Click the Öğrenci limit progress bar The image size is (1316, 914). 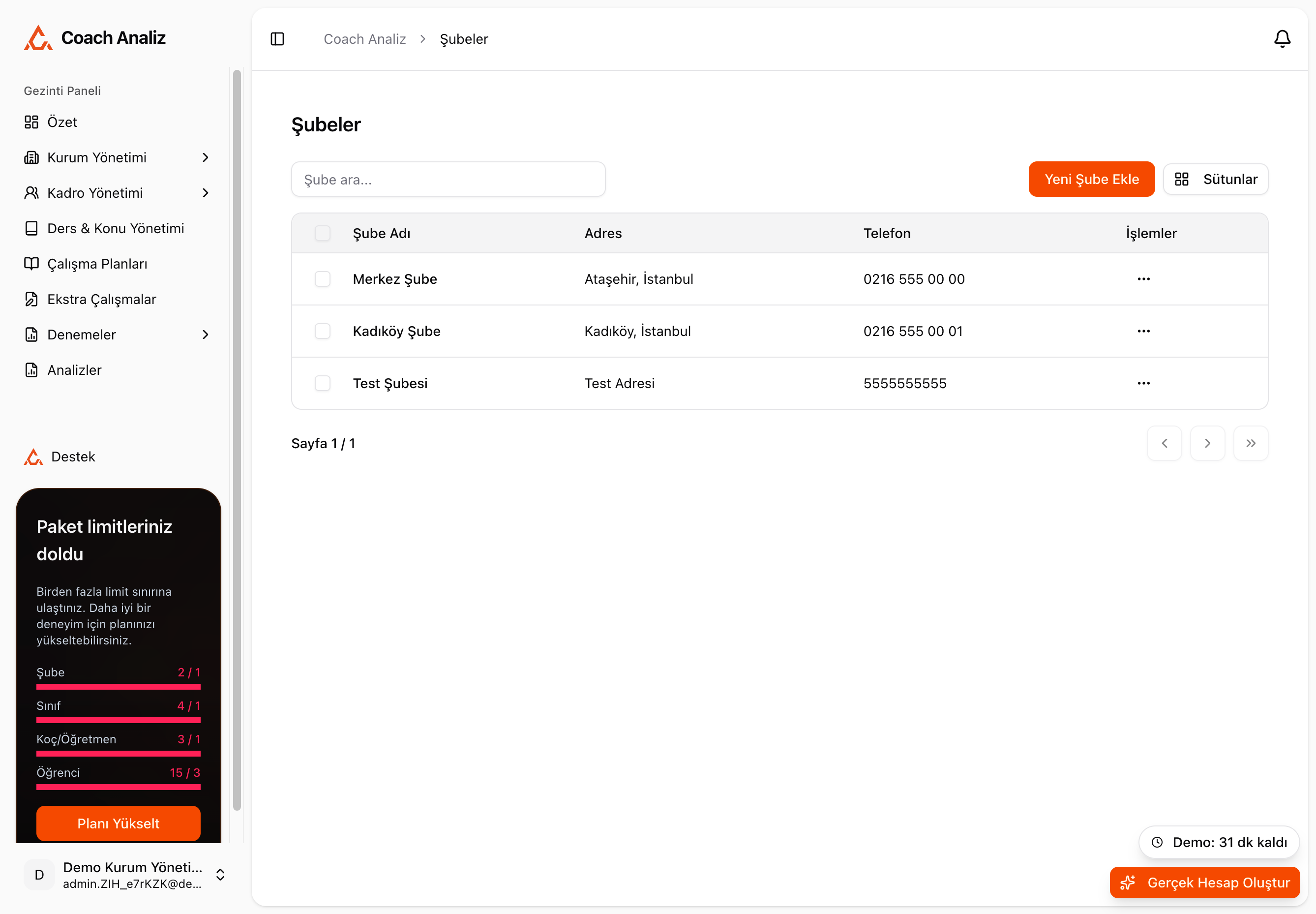pos(119,788)
